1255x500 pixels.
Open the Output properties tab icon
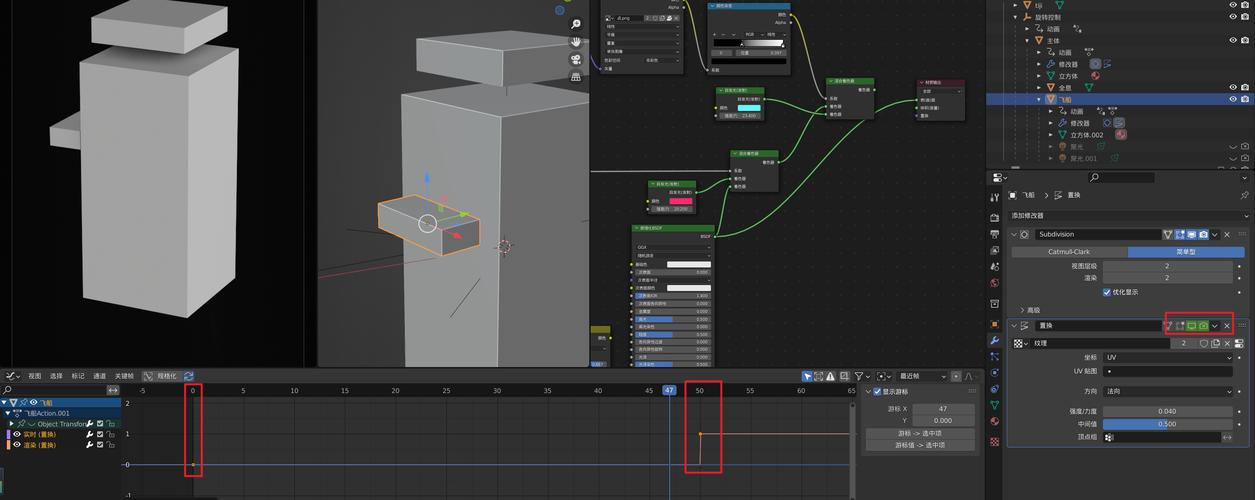point(994,232)
